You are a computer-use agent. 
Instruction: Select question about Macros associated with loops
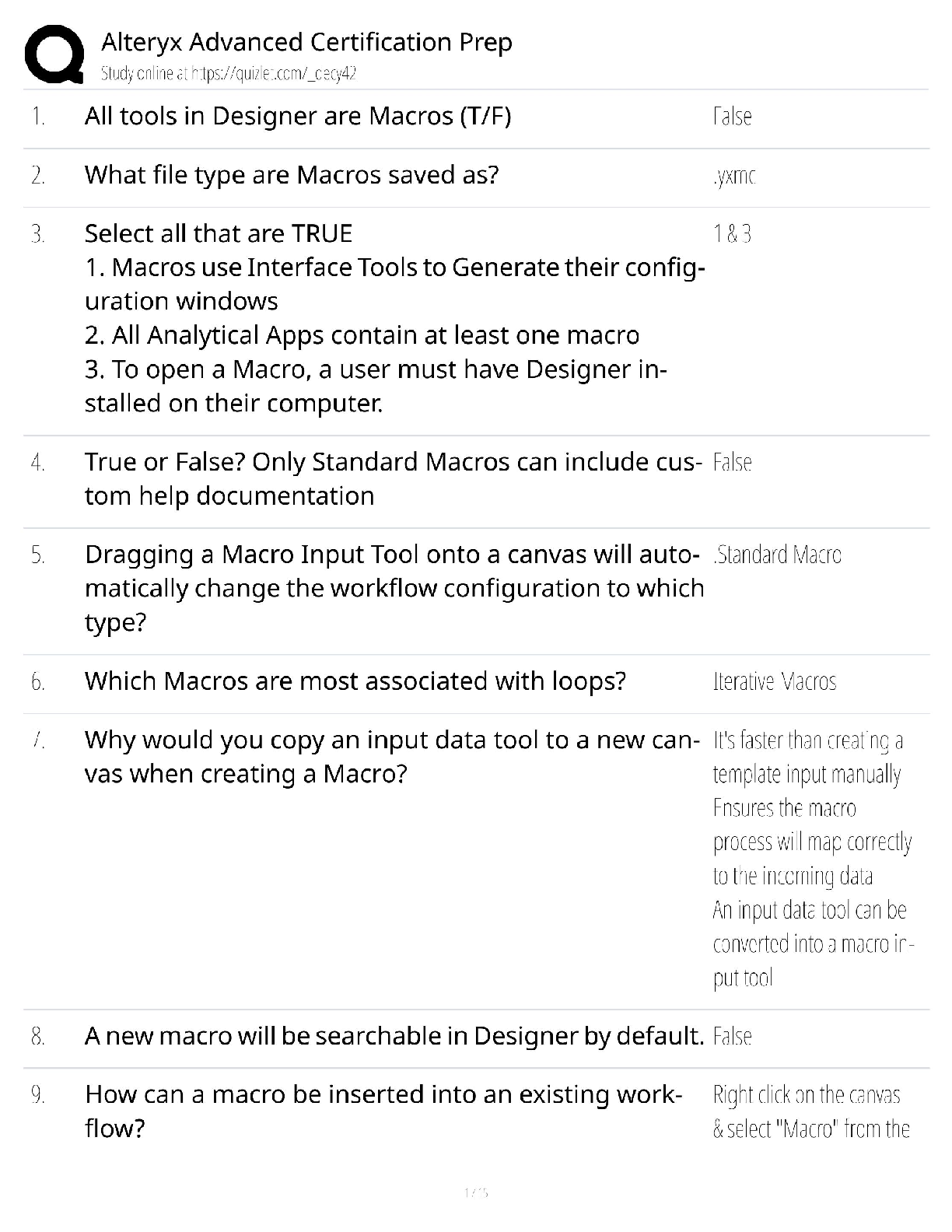tap(355, 681)
